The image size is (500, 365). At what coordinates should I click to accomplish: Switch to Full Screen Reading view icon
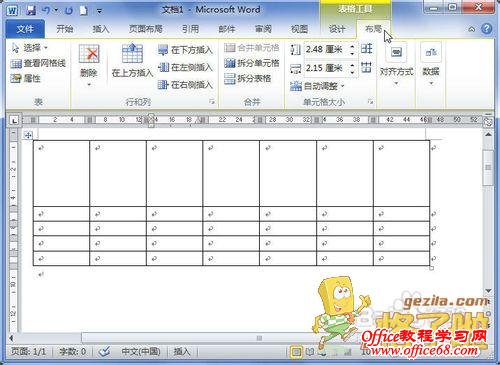click(310, 352)
